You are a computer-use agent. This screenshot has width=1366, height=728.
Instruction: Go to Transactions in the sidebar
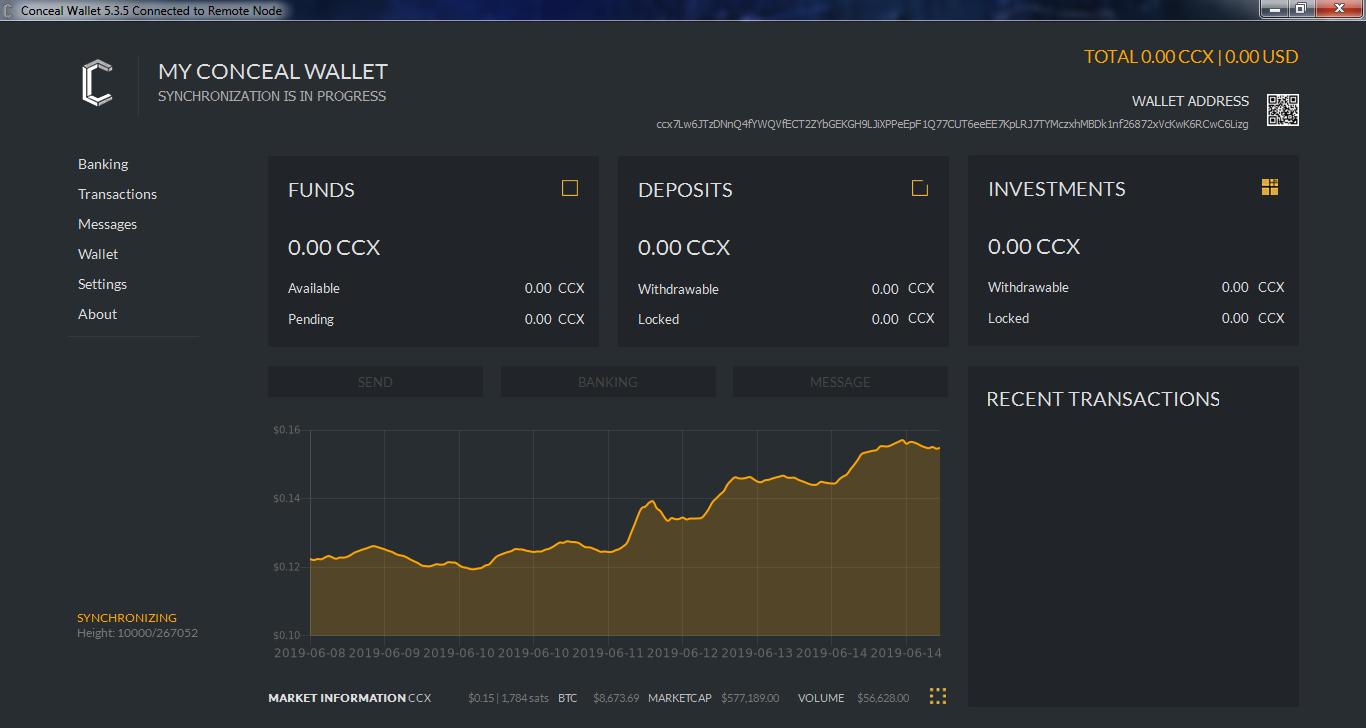pos(117,194)
